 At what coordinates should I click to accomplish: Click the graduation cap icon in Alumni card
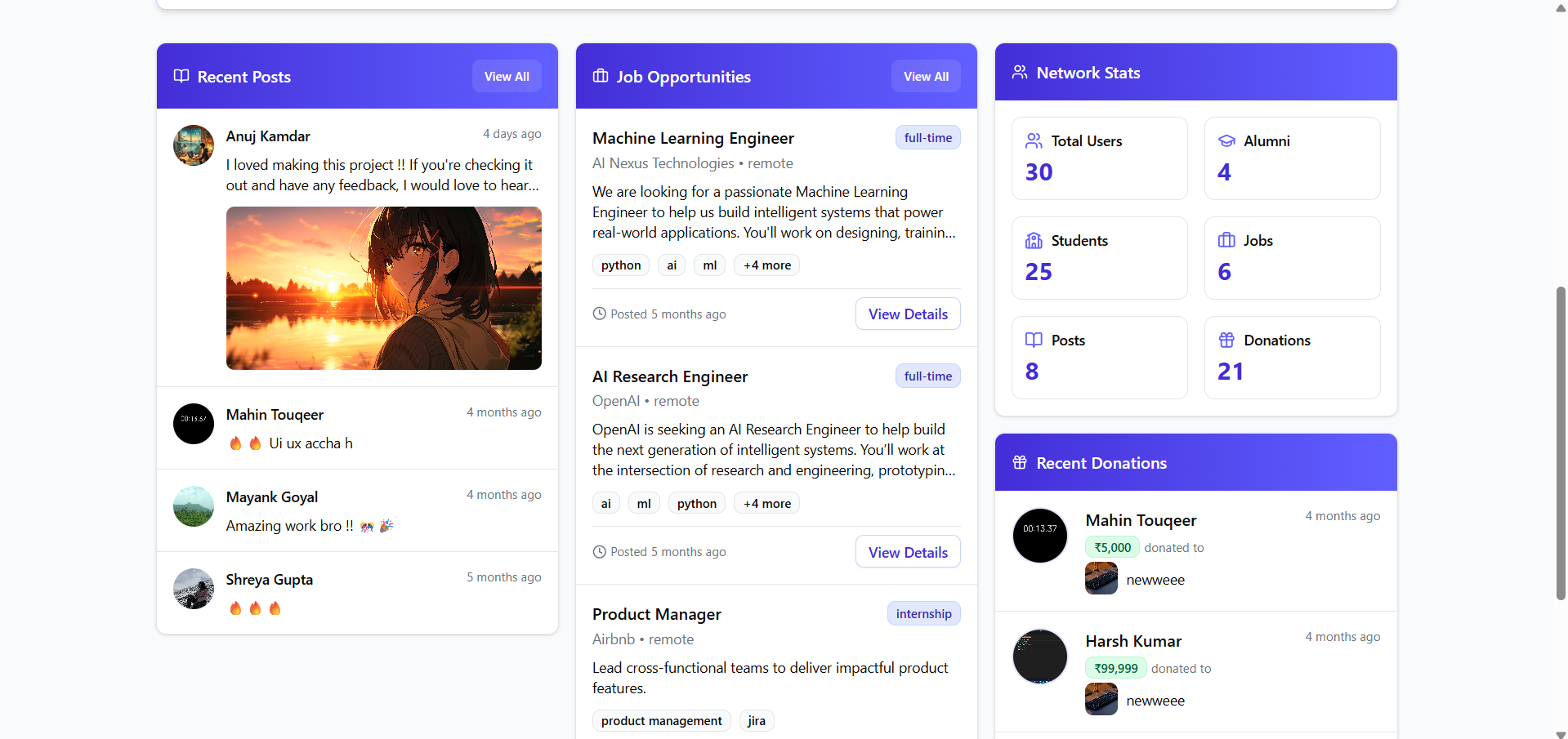[1226, 140]
